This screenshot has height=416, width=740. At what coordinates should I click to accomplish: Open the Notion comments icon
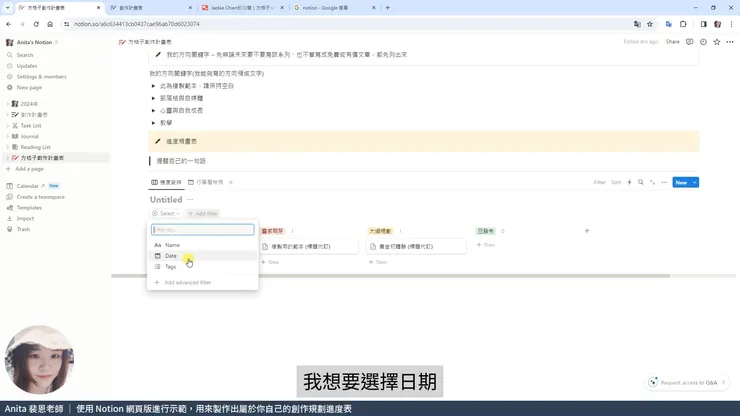[x=690, y=42]
